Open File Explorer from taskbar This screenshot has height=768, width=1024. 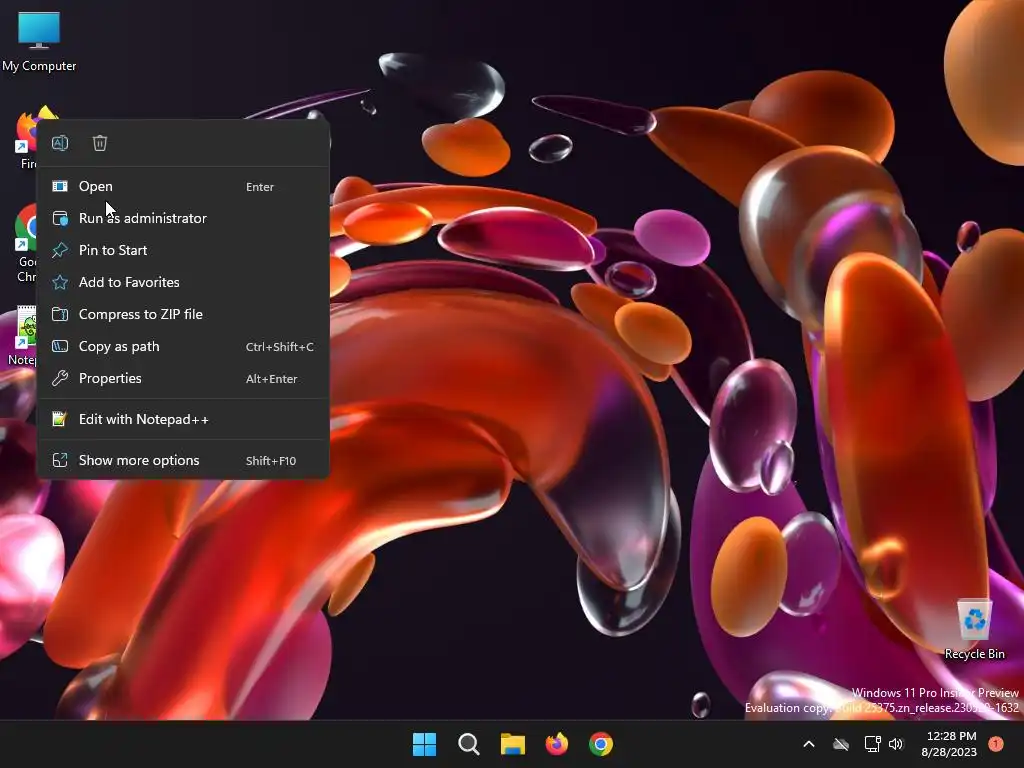point(513,744)
